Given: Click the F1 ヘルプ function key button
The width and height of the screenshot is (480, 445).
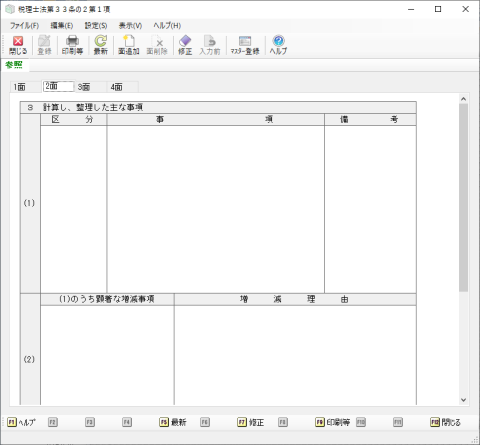Looking at the screenshot, I should (x=21, y=422).
